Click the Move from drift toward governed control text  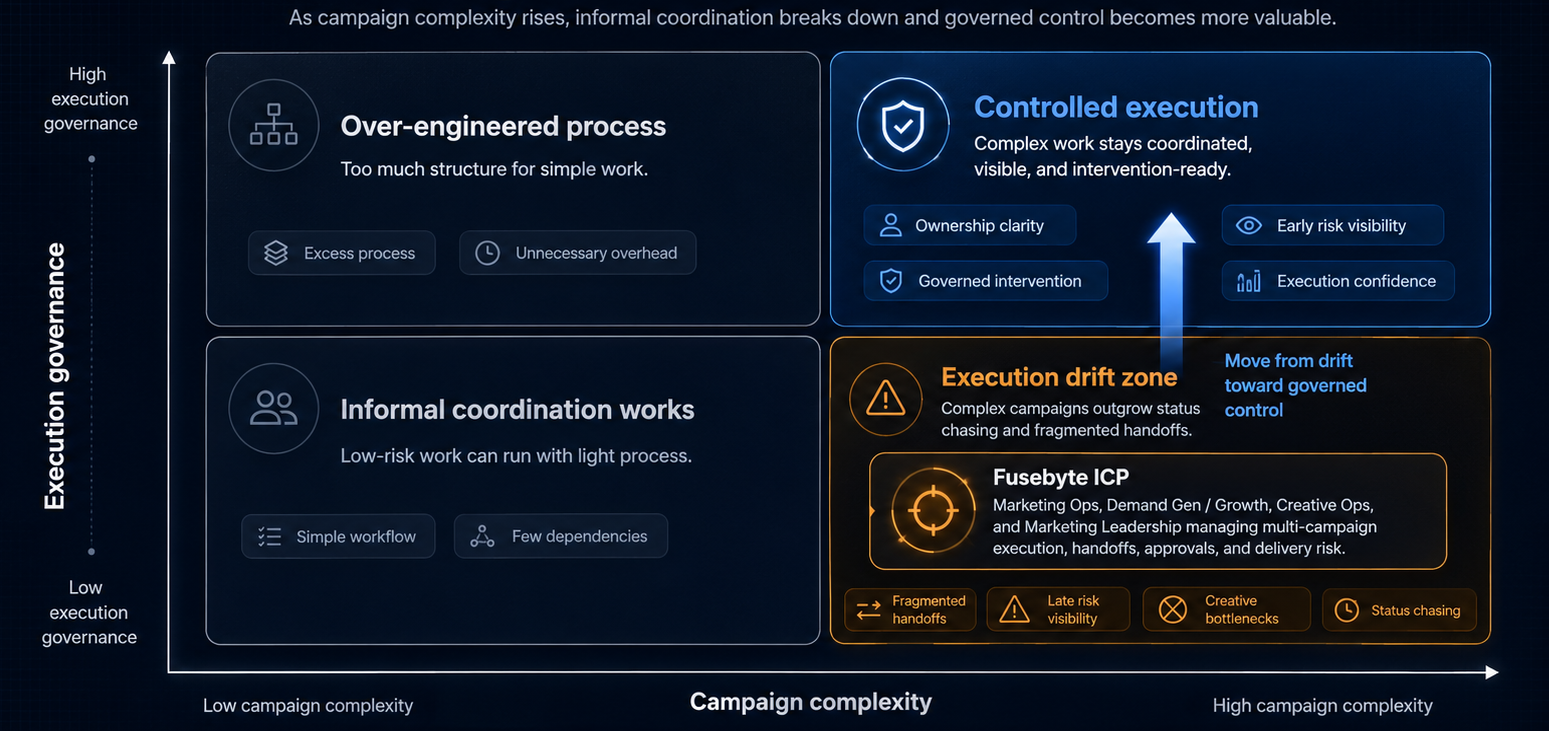point(1295,385)
